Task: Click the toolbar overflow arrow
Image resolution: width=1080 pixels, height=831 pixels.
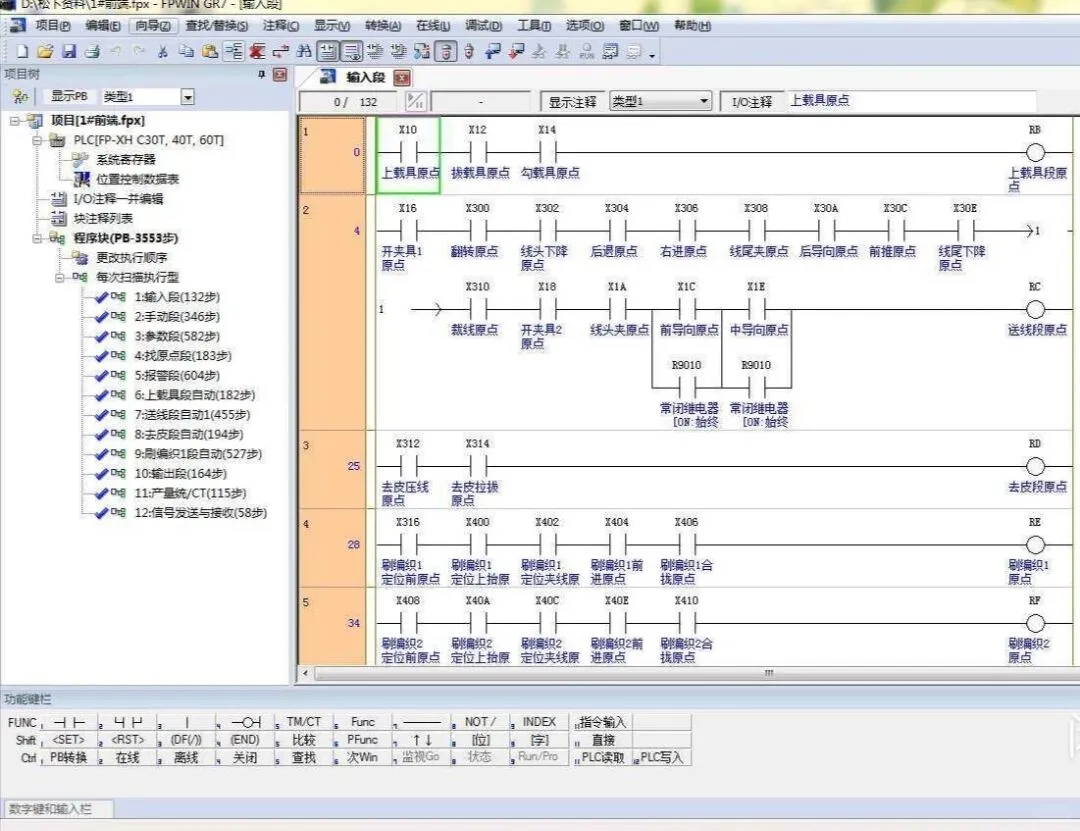Action: 652,54
